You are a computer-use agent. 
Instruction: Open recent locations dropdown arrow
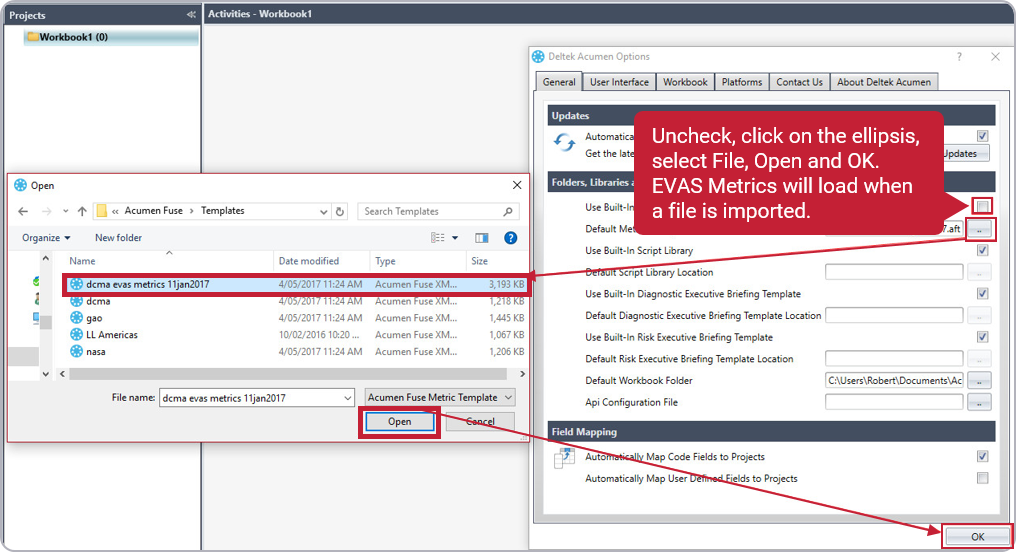66,211
